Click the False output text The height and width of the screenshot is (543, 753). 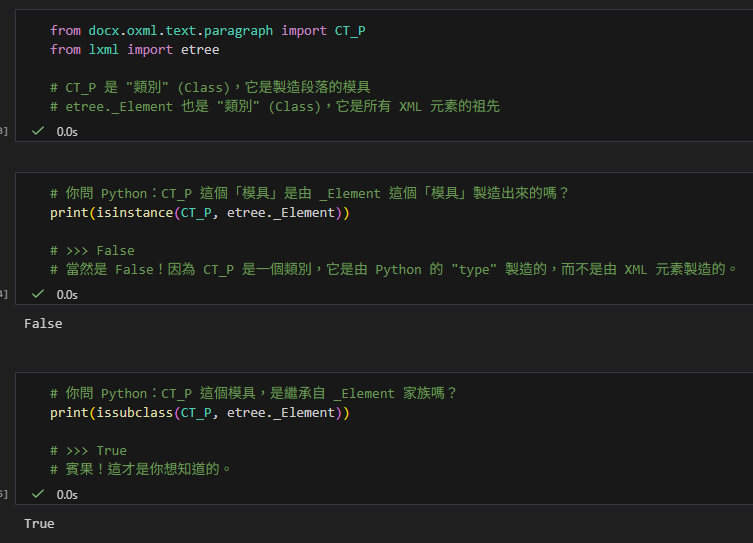coord(43,323)
